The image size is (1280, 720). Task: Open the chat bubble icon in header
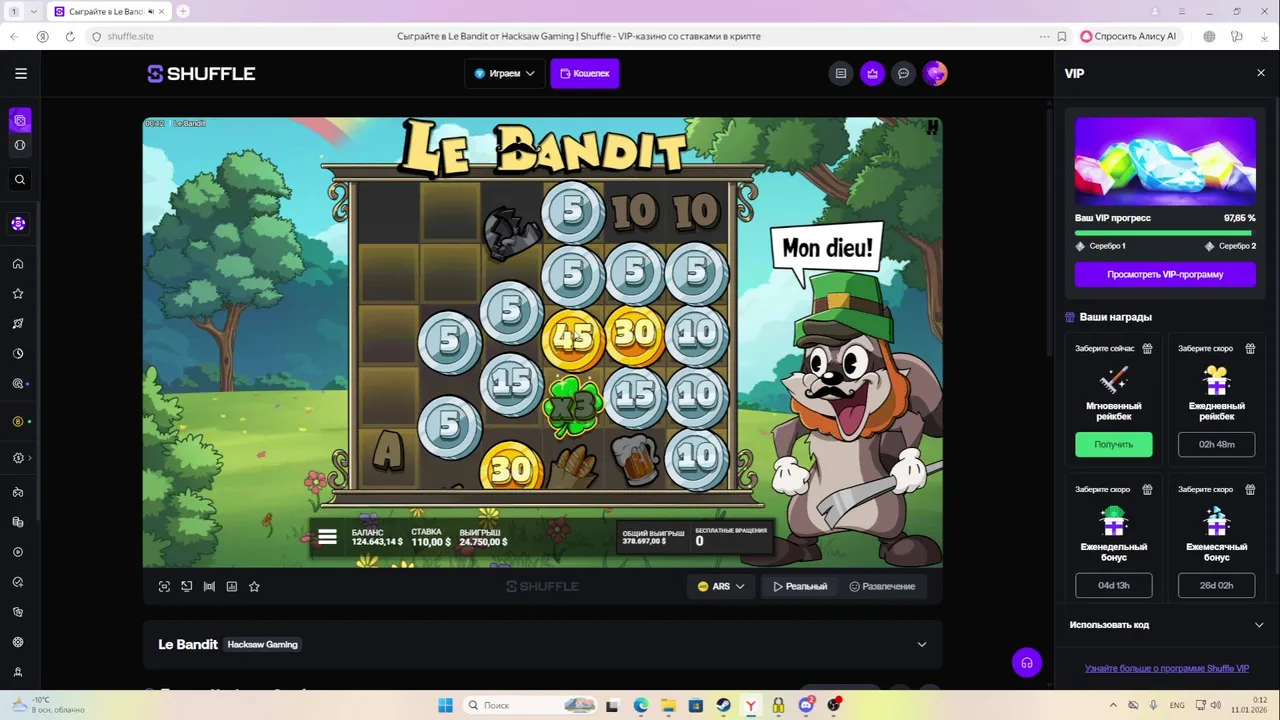coord(904,73)
